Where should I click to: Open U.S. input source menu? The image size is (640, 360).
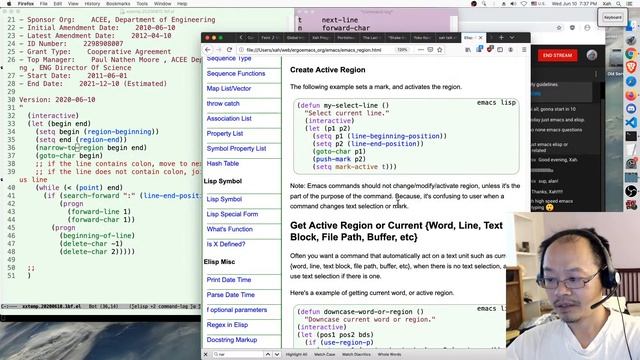coord(539,4)
